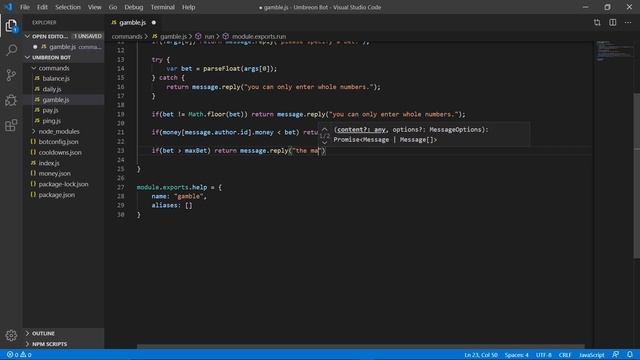Click Ln 23, Col 50 status item
This screenshot has width=640, height=360.
(481, 355)
